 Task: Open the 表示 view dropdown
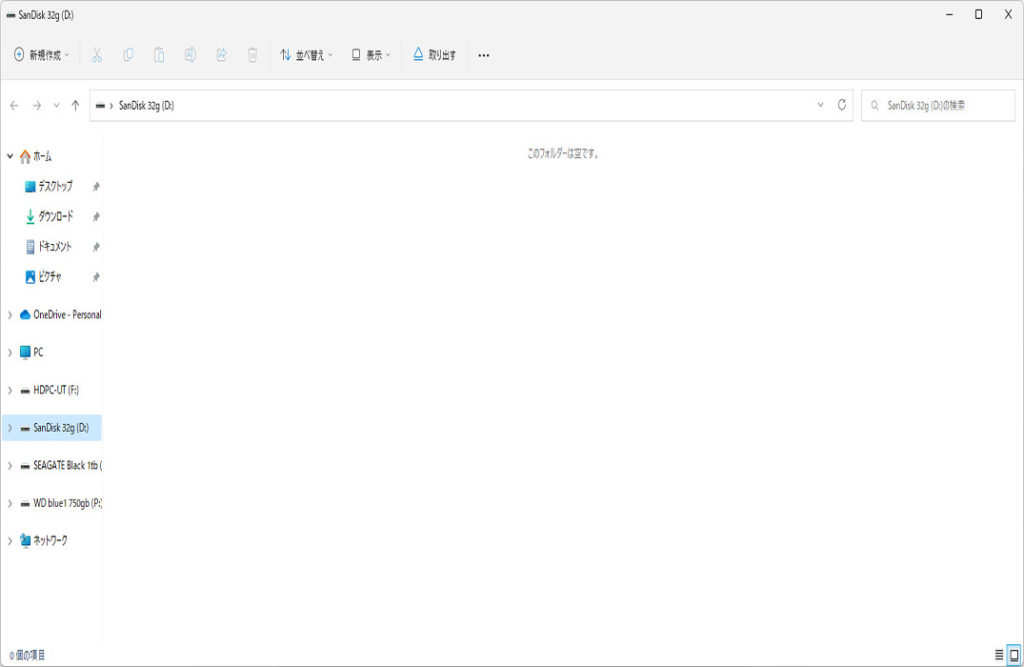point(371,55)
